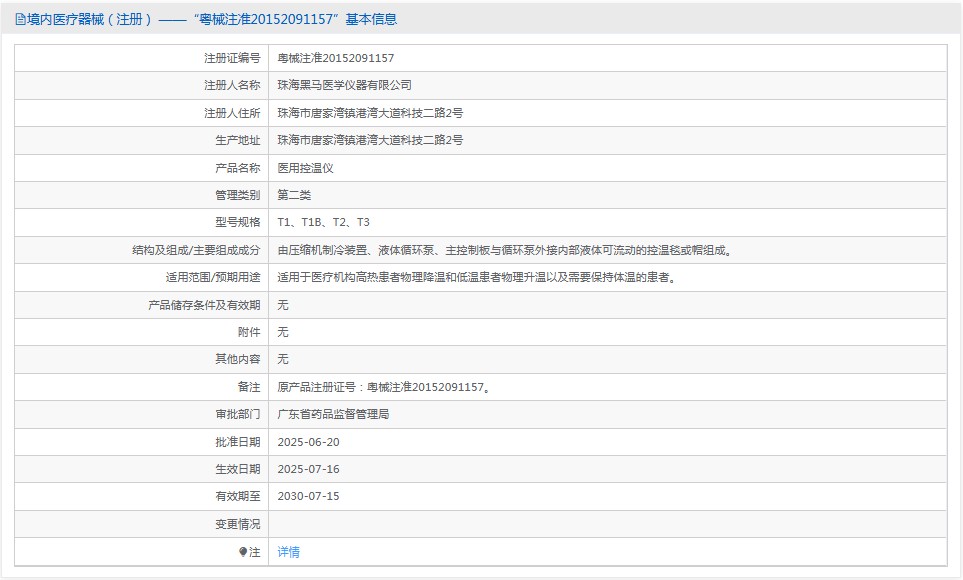Screen dimensions: 963x580
Task: Click intended use text starting 适用于医疗机构
Action: click(x=478, y=277)
